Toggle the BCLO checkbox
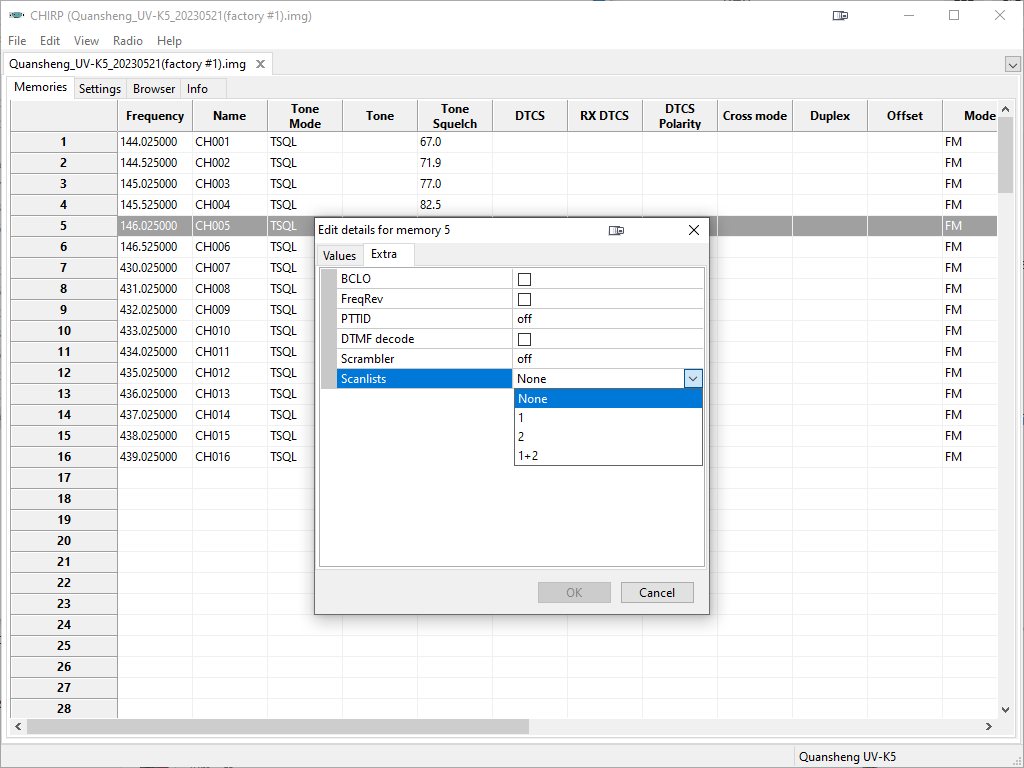 click(524, 280)
